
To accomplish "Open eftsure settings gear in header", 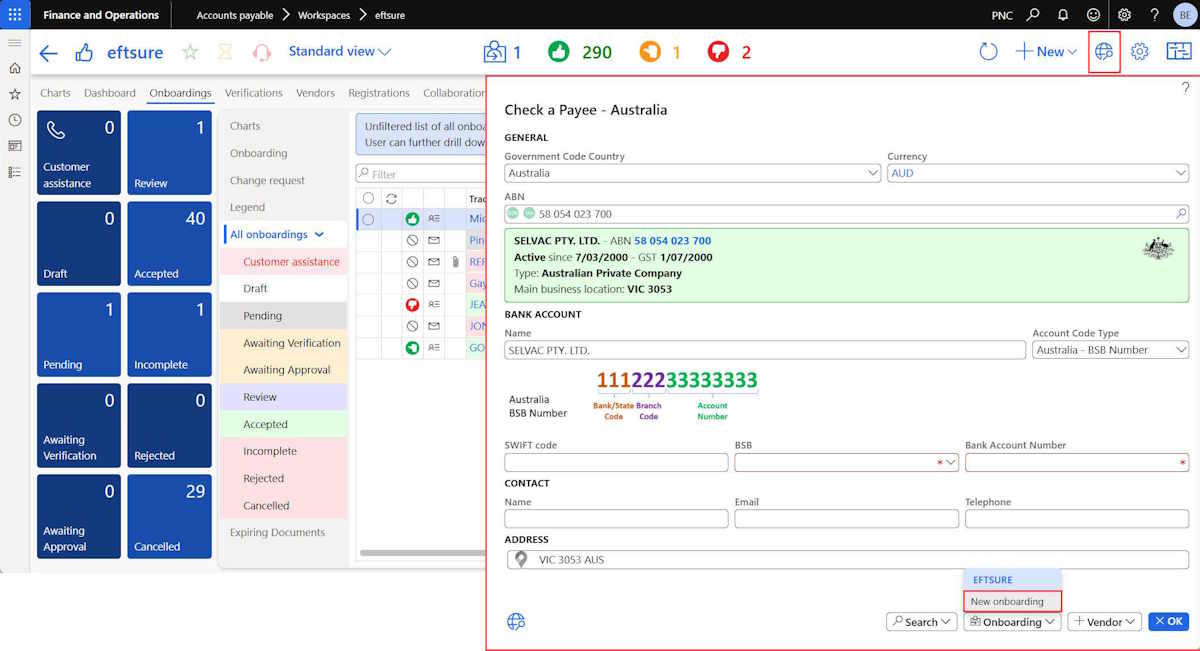I will tap(1140, 52).
